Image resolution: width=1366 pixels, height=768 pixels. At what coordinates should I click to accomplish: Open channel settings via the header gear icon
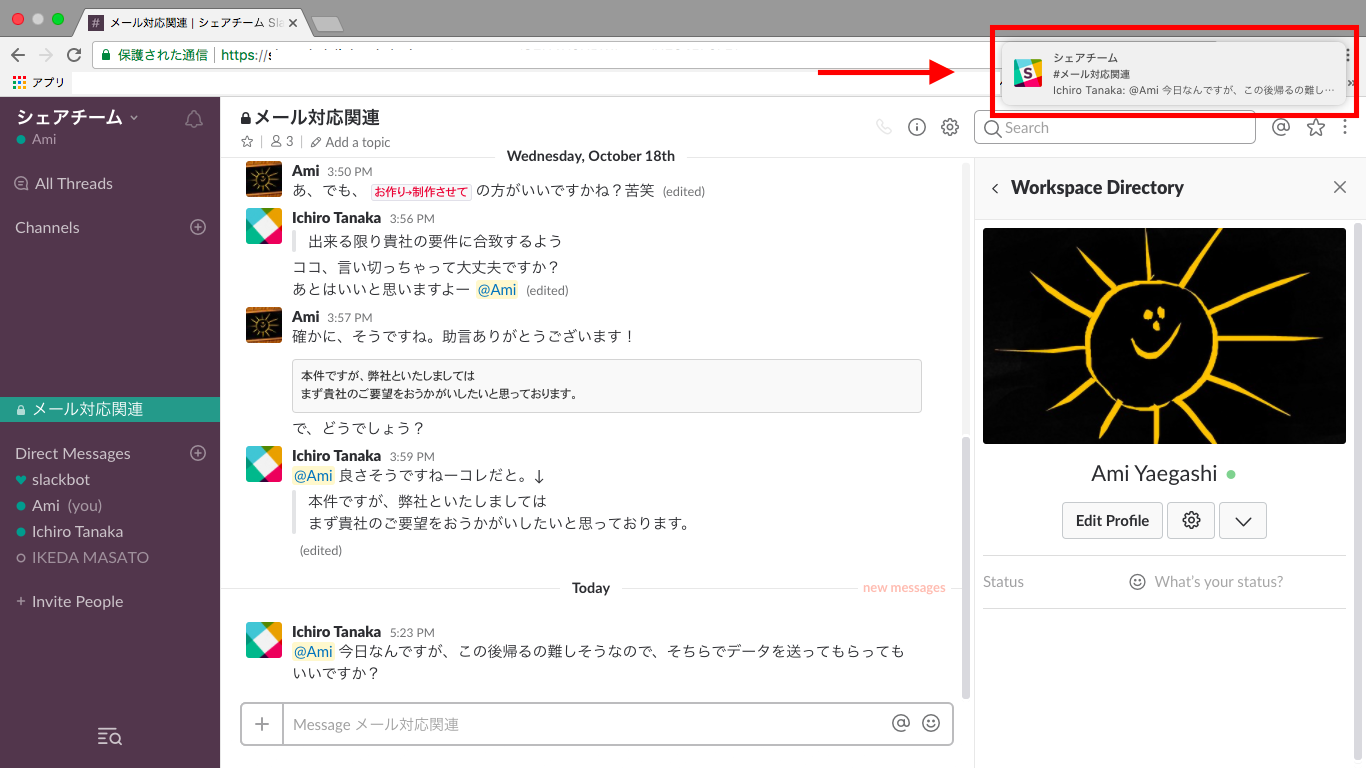(949, 127)
